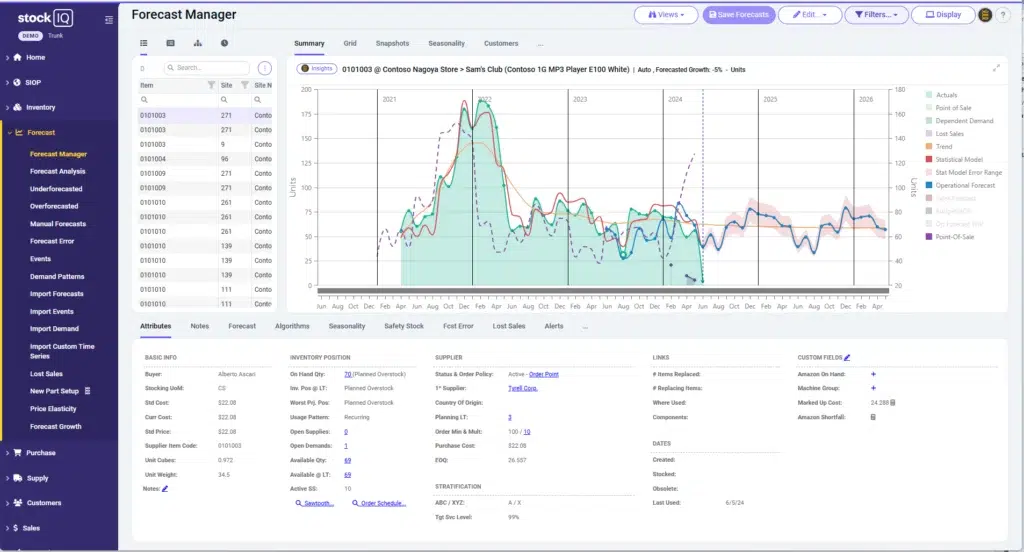Add Machine Group value with the plus icon

click(x=873, y=388)
